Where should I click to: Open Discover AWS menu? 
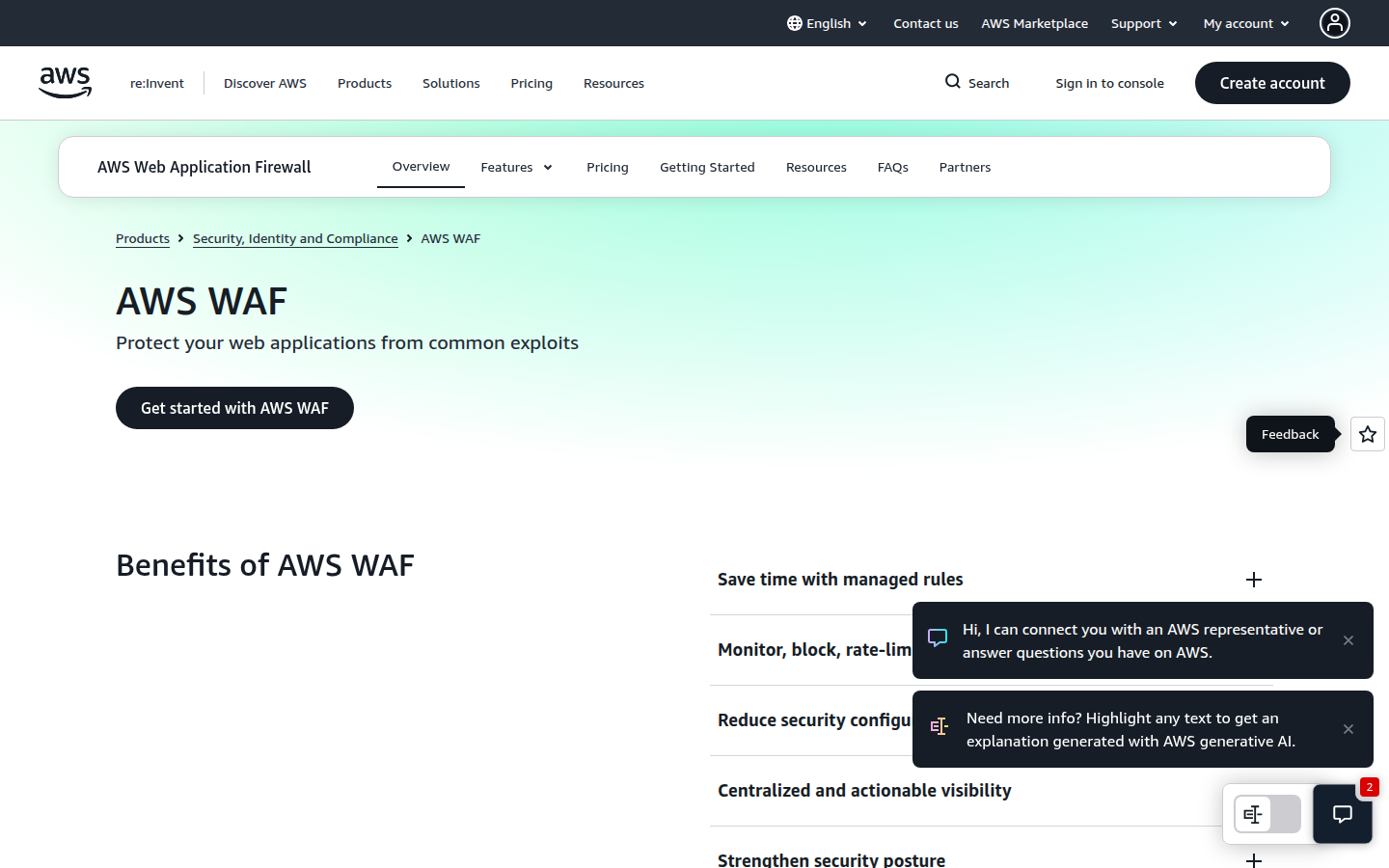point(265,83)
